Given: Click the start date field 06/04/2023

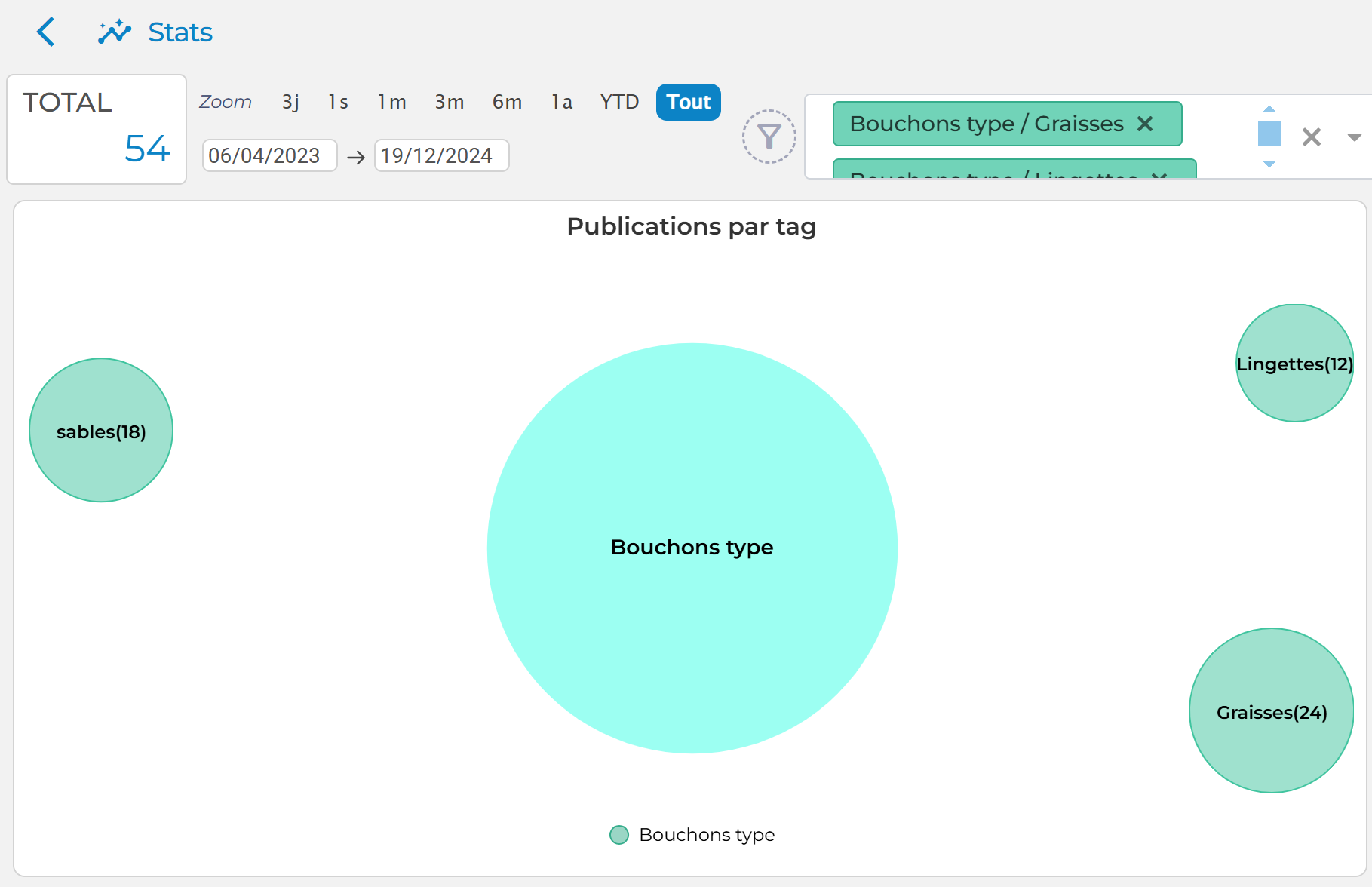Looking at the screenshot, I should pyautogui.click(x=269, y=155).
